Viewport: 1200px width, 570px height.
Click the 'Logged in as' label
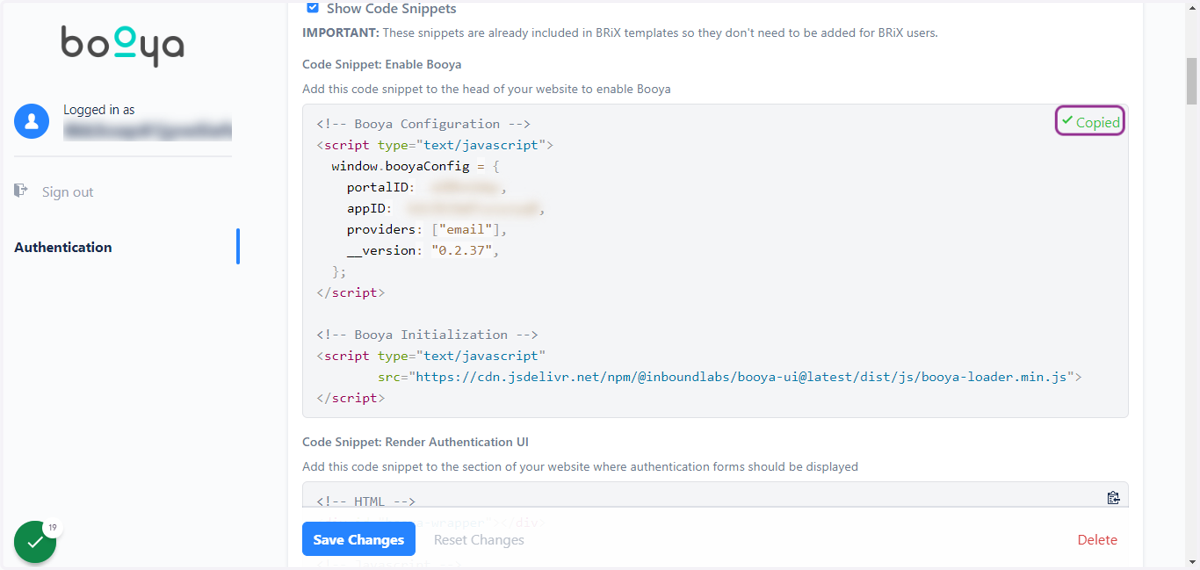(x=99, y=110)
